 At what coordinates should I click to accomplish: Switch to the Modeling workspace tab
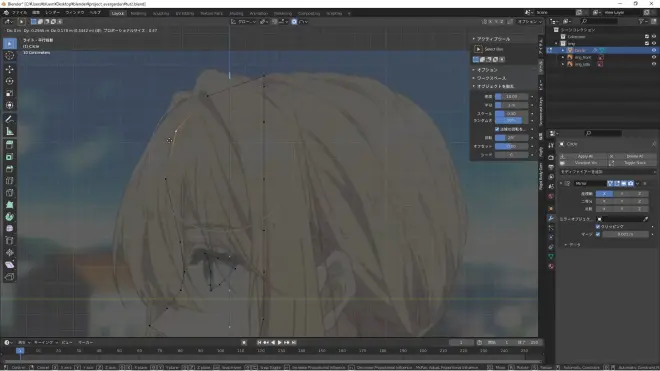(x=138, y=13)
